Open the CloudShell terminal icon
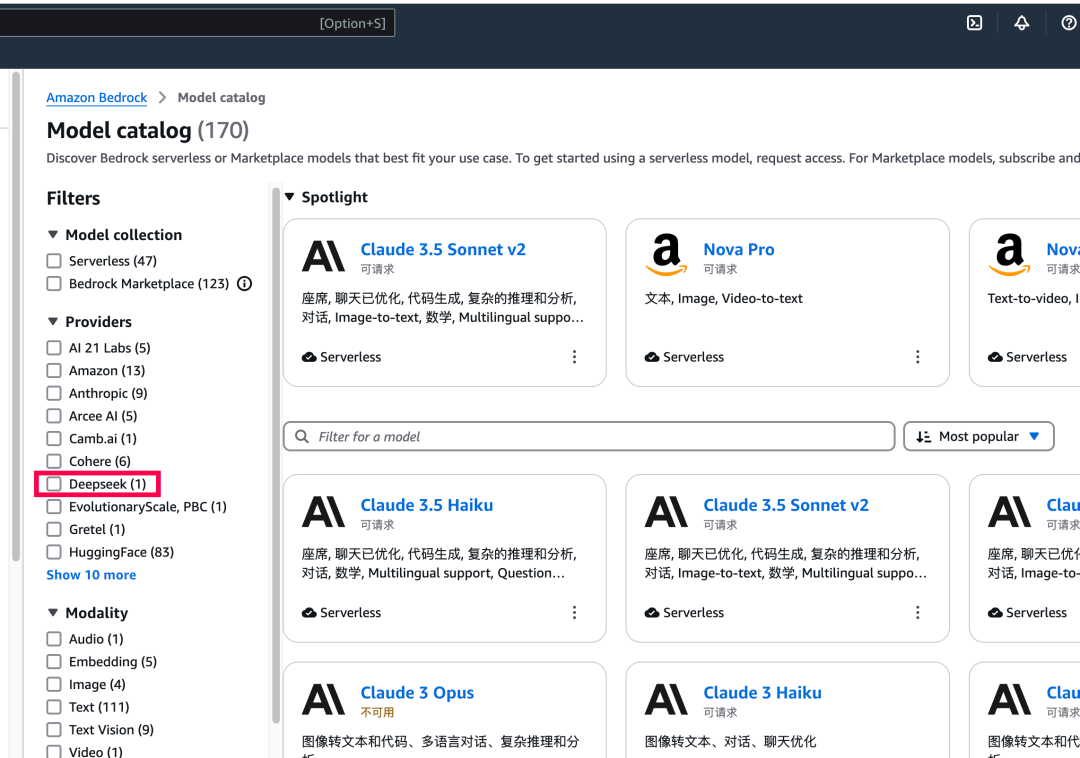 (974, 23)
